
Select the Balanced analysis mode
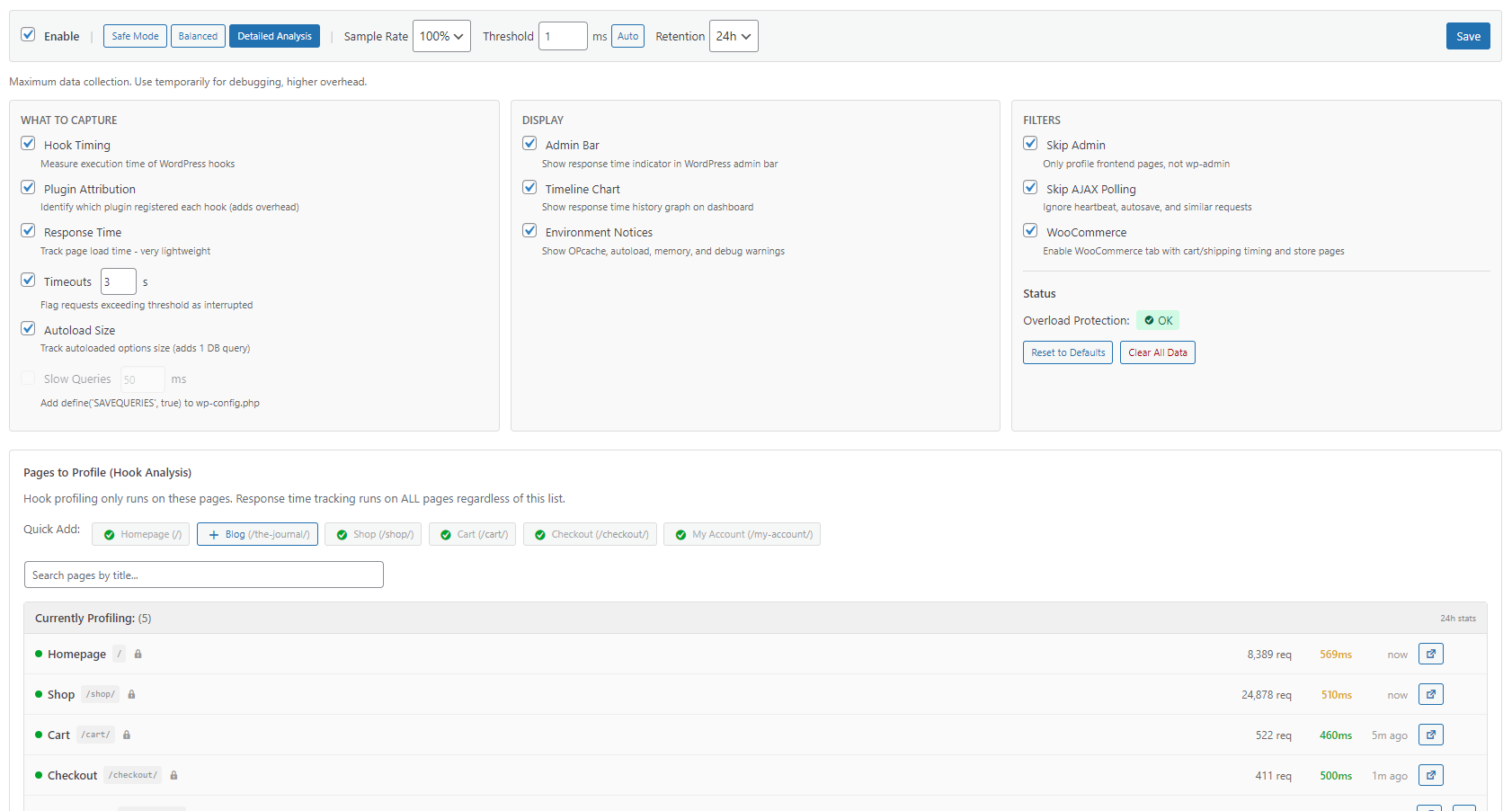click(198, 36)
